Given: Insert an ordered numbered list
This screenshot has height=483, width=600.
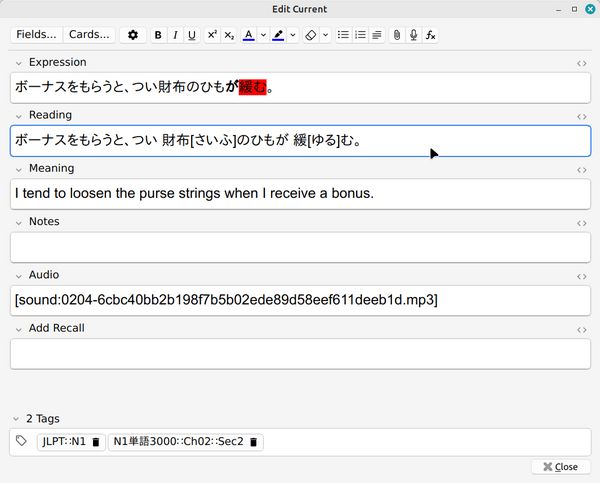Looking at the screenshot, I should (360, 35).
